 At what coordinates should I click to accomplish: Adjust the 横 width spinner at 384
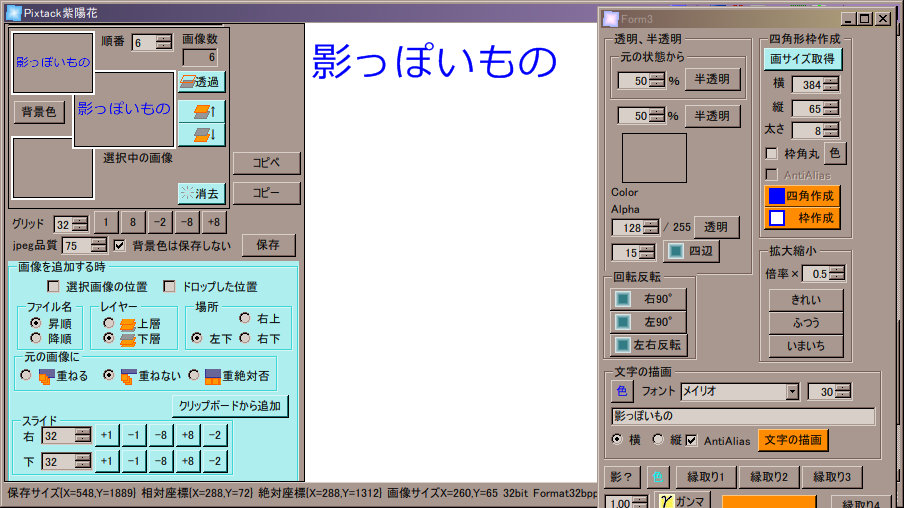point(831,84)
